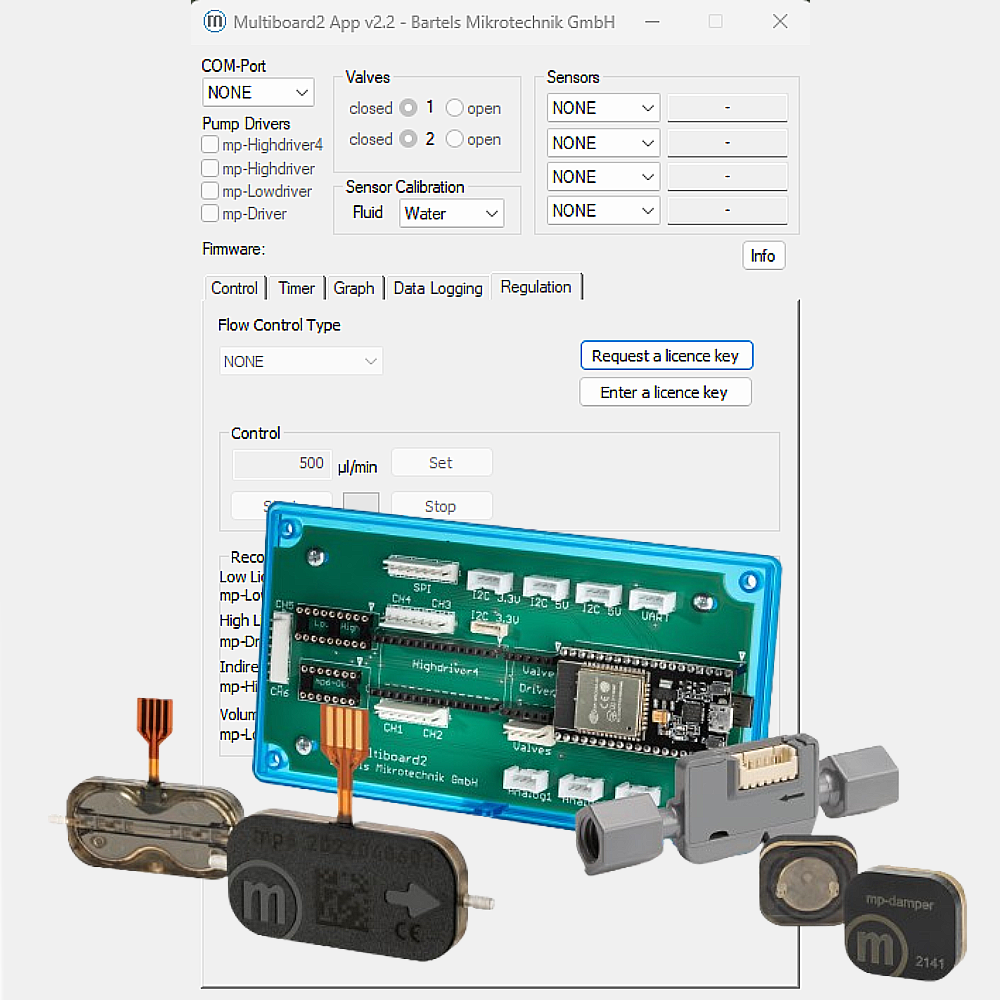Click the Info button

tap(763, 256)
